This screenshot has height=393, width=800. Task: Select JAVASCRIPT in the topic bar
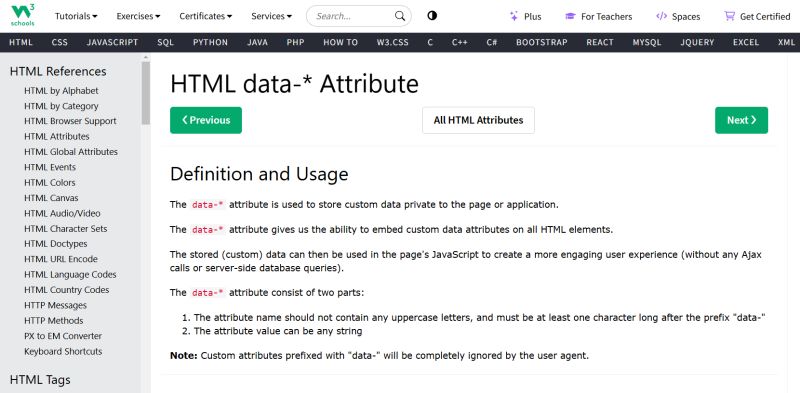pyautogui.click(x=112, y=42)
